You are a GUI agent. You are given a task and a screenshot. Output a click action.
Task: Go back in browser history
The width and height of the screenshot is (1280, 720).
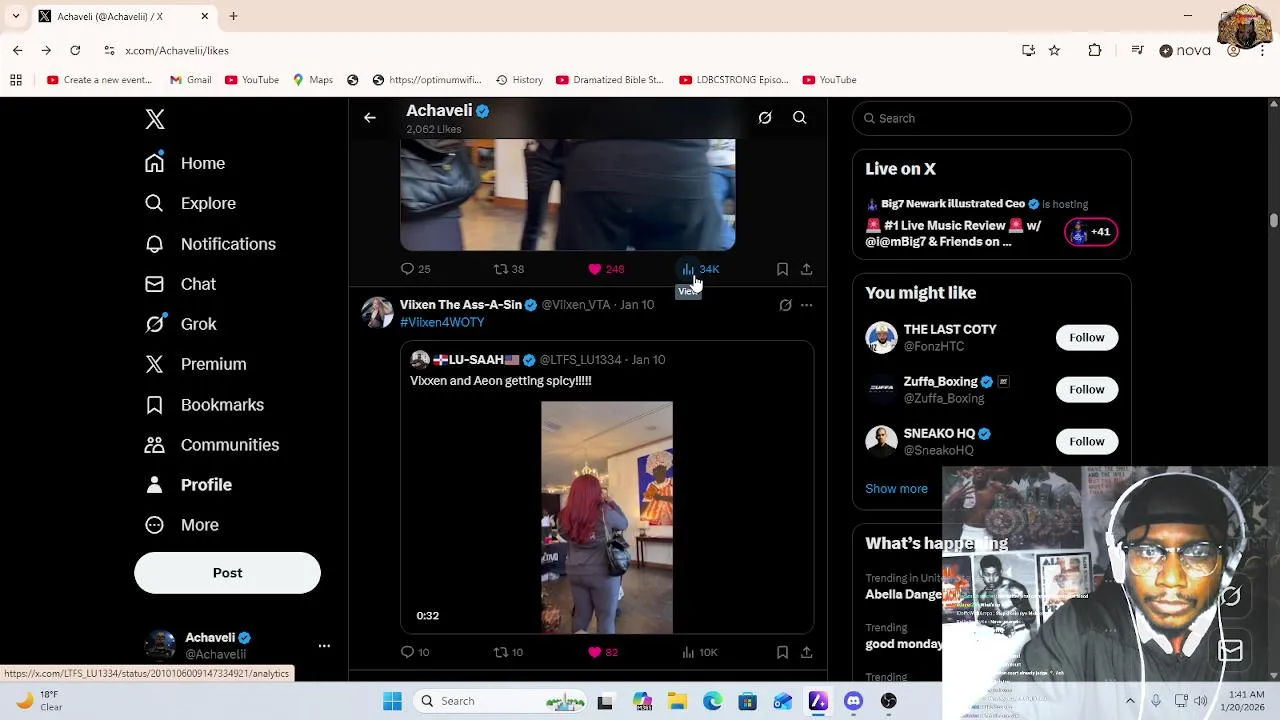pos(17,50)
